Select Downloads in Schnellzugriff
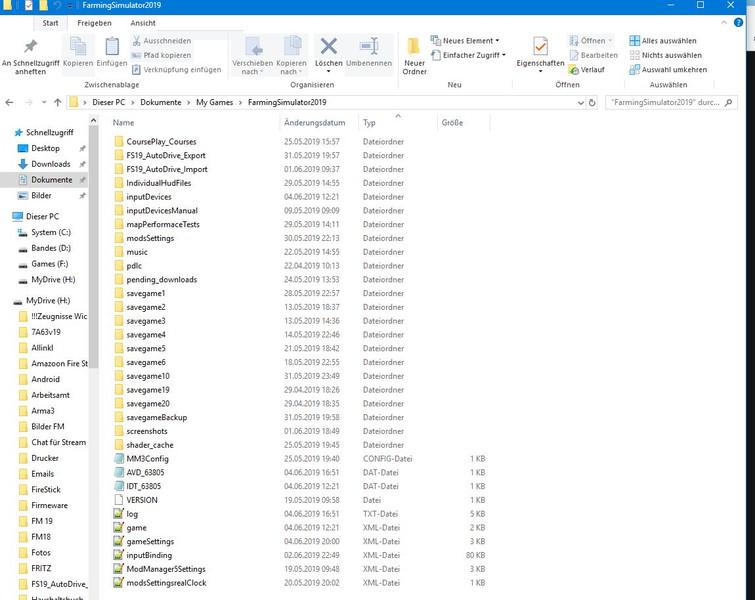Image resolution: width=755 pixels, height=600 pixels. pos(50,164)
